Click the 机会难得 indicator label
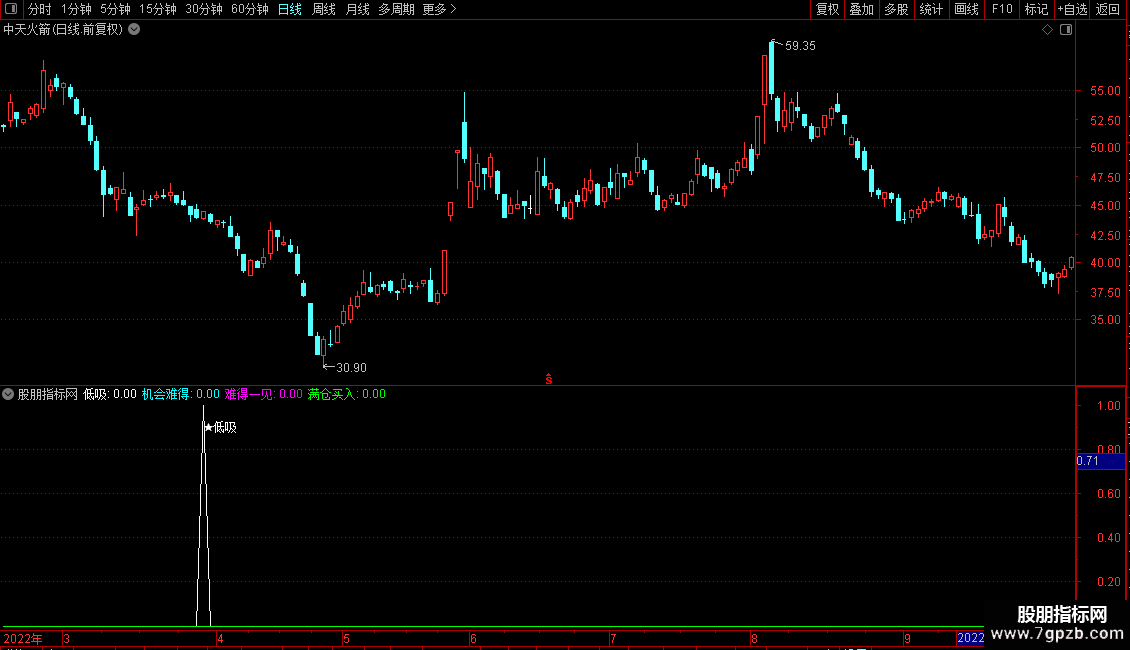The width and height of the screenshot is (1130, 650). (180, 394)
